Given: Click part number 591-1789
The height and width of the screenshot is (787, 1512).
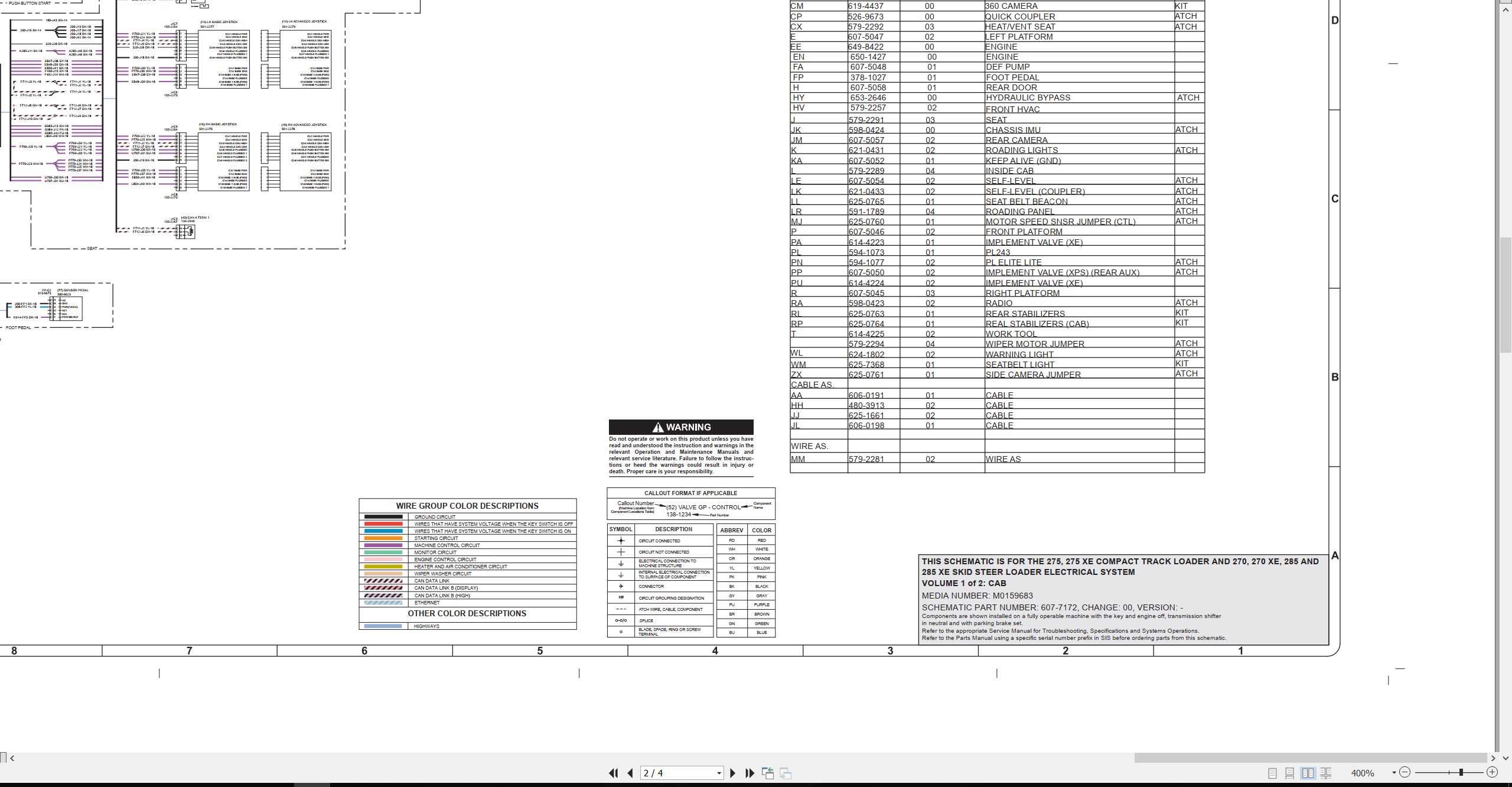Looking at the screenshot, I should 866,212.
